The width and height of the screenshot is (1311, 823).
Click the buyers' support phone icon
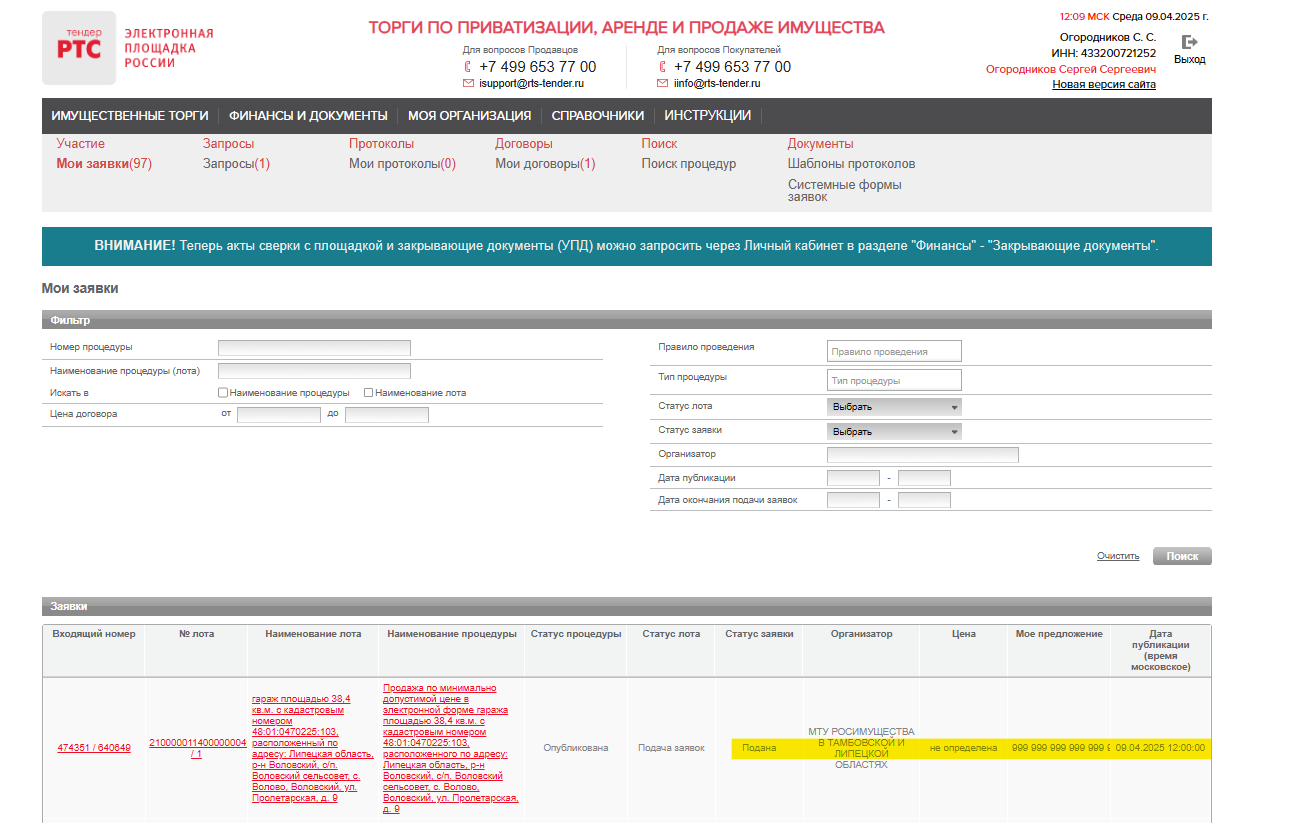tap(662, 67)
